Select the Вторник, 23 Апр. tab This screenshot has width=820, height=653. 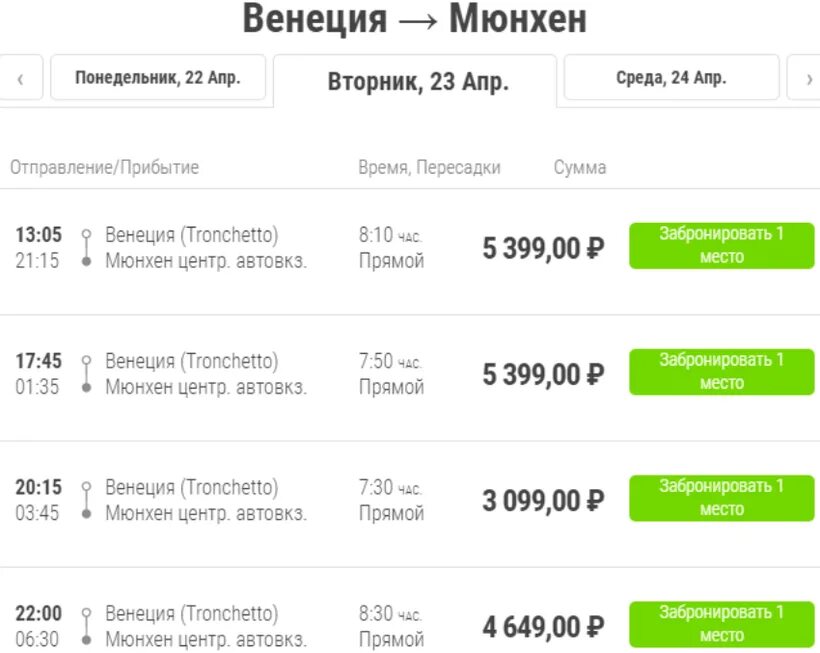418,82
